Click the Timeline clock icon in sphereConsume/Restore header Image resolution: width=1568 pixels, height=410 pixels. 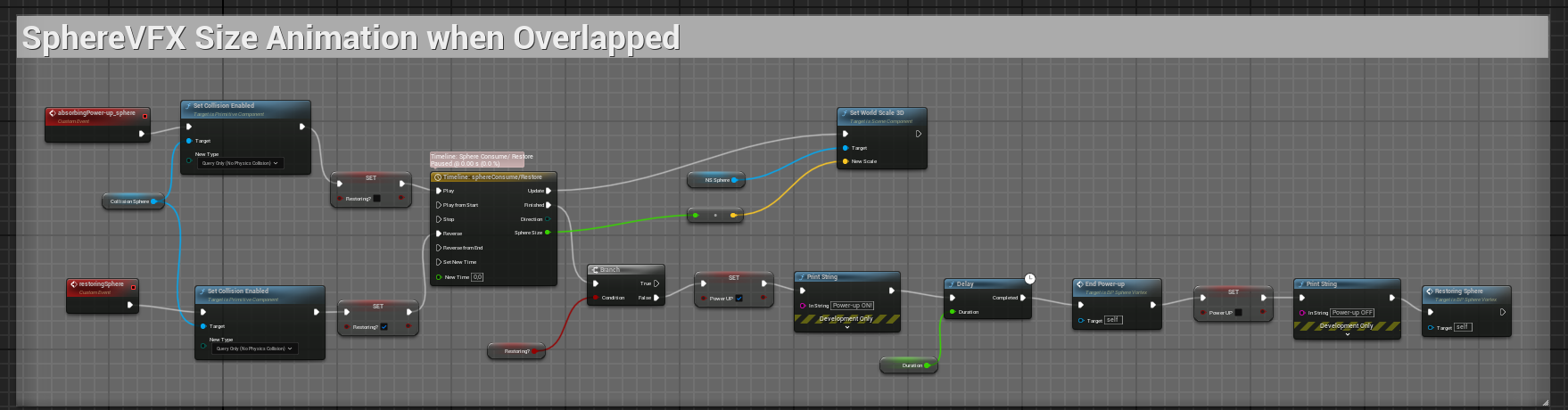point(437,177)
